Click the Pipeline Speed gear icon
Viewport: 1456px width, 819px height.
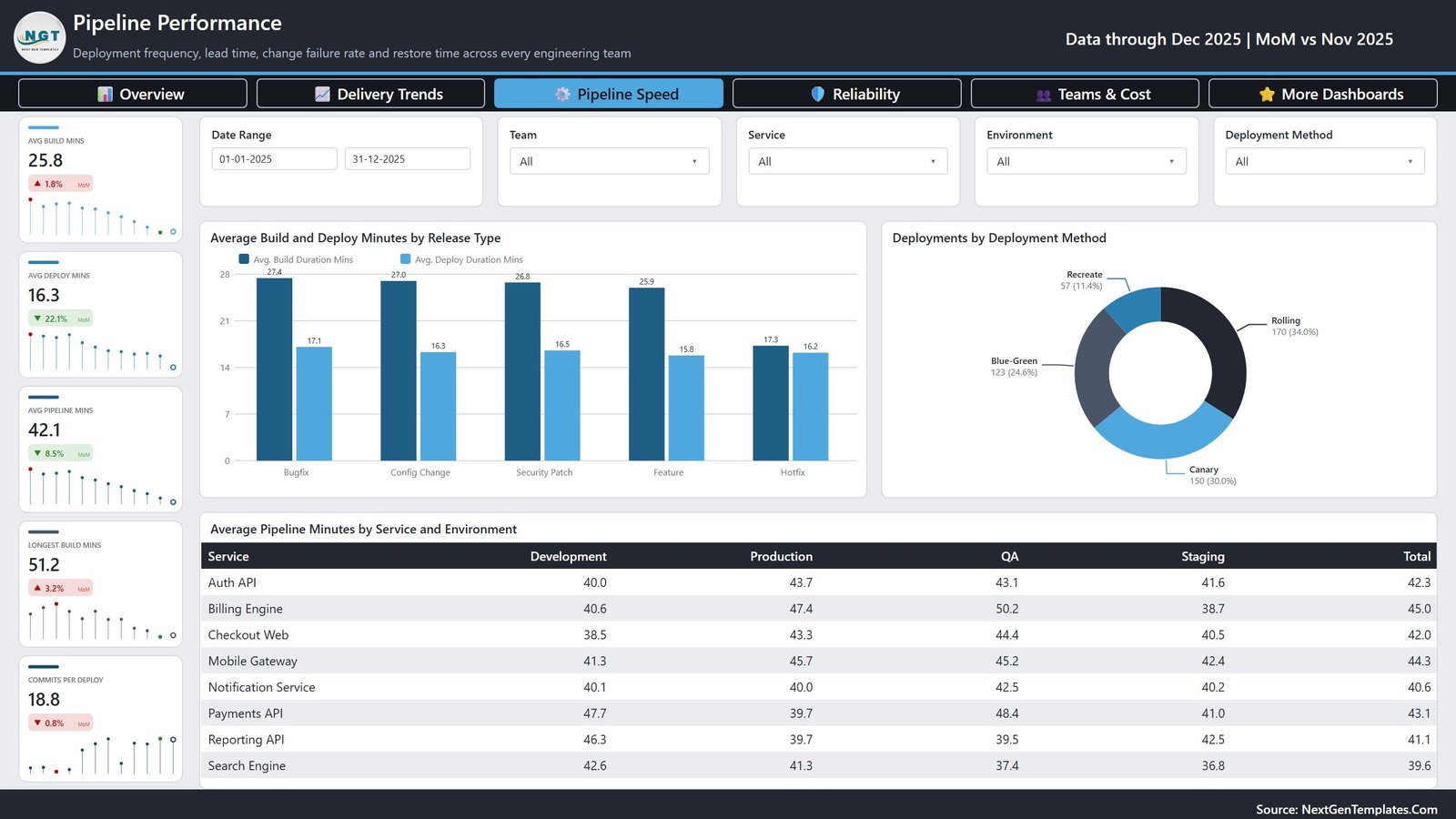click(562, 94)
